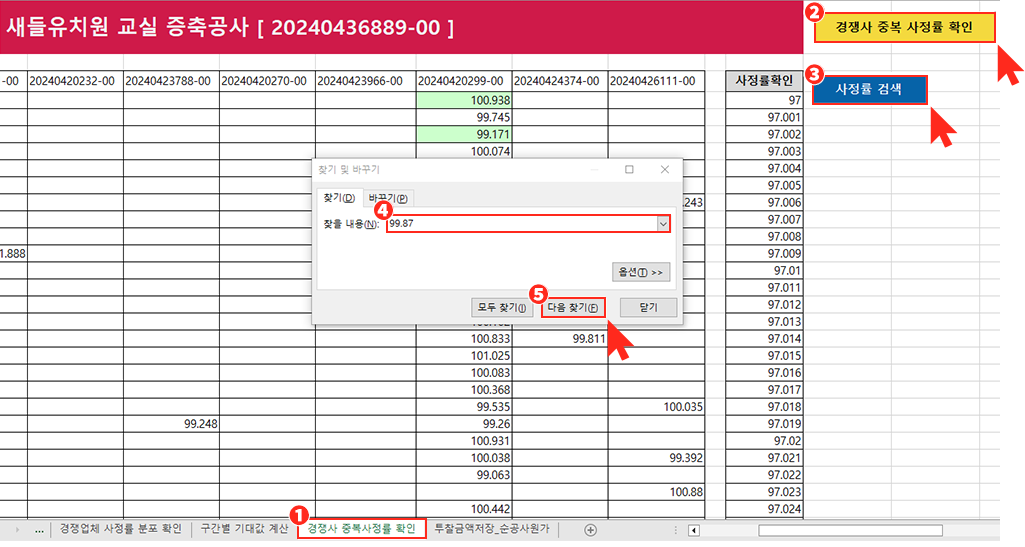Select cell with value 100.038
The image size is (1025, 547).
coord(464,457)
